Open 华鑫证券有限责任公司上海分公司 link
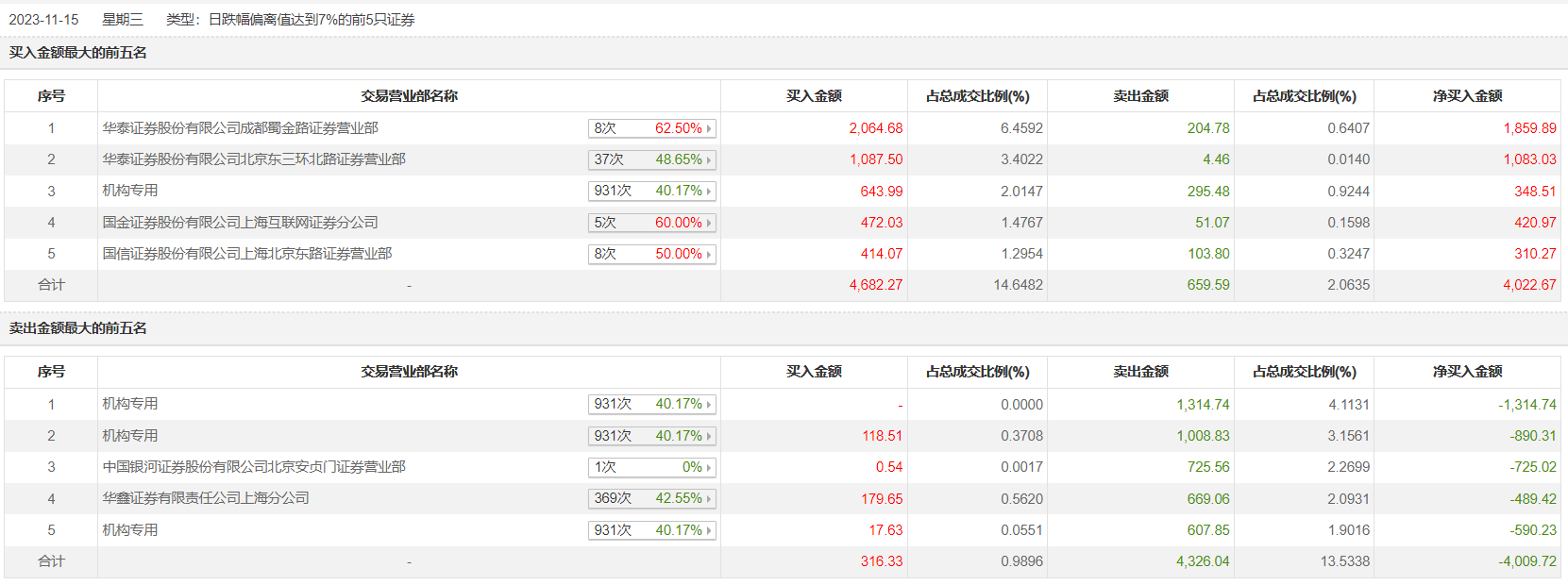This screenshot has width=1568, height=585. click(206, 498)
